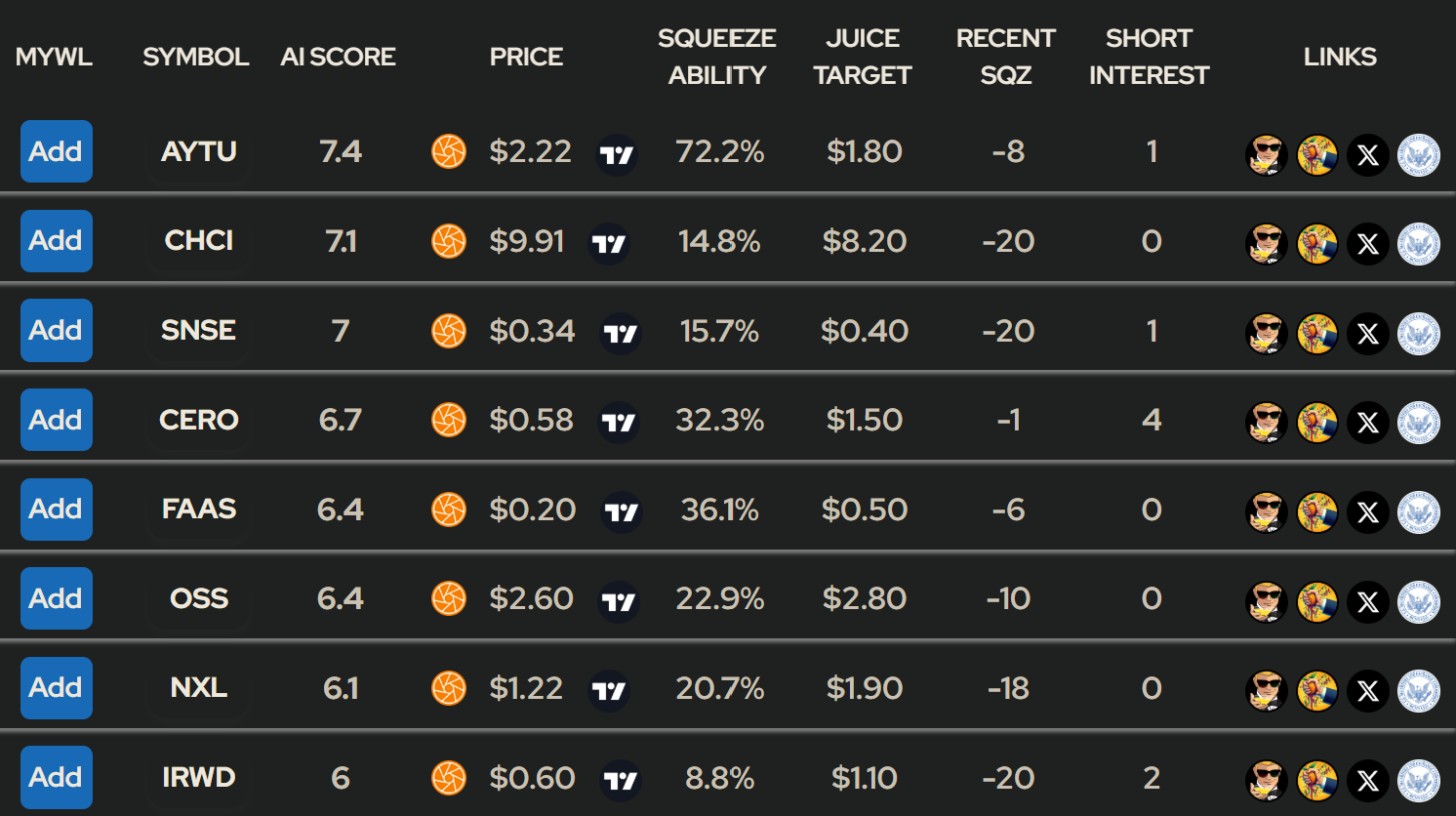
Task: Sort by AI SCORE column header
Action: coord(339,57)
